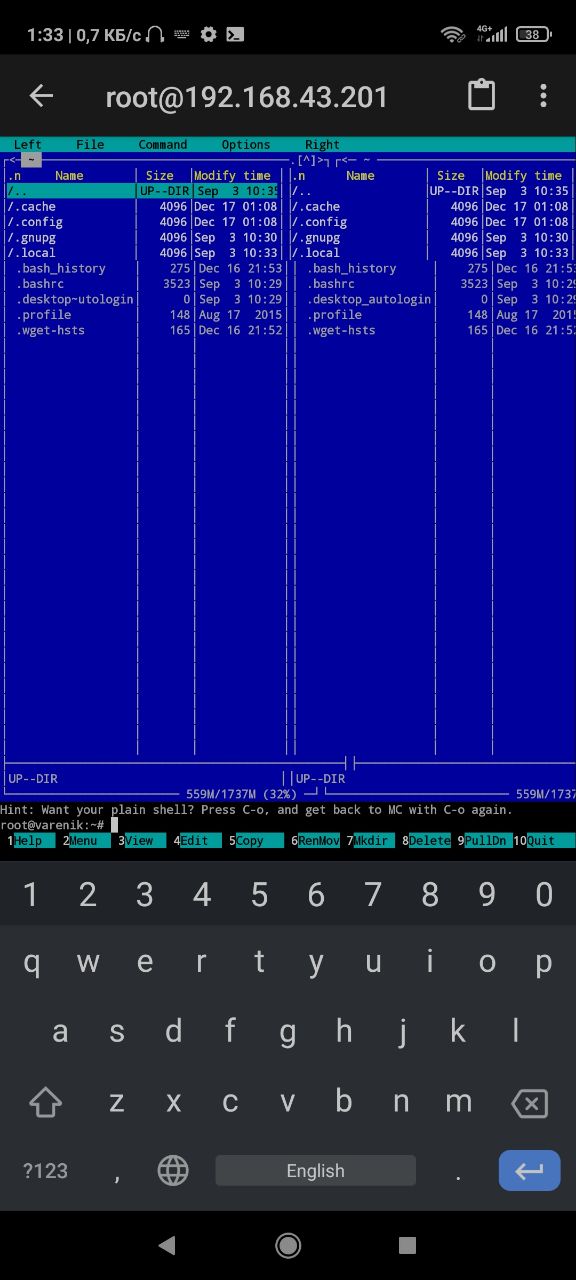Tap the Android recents square button

point(407,1244)
